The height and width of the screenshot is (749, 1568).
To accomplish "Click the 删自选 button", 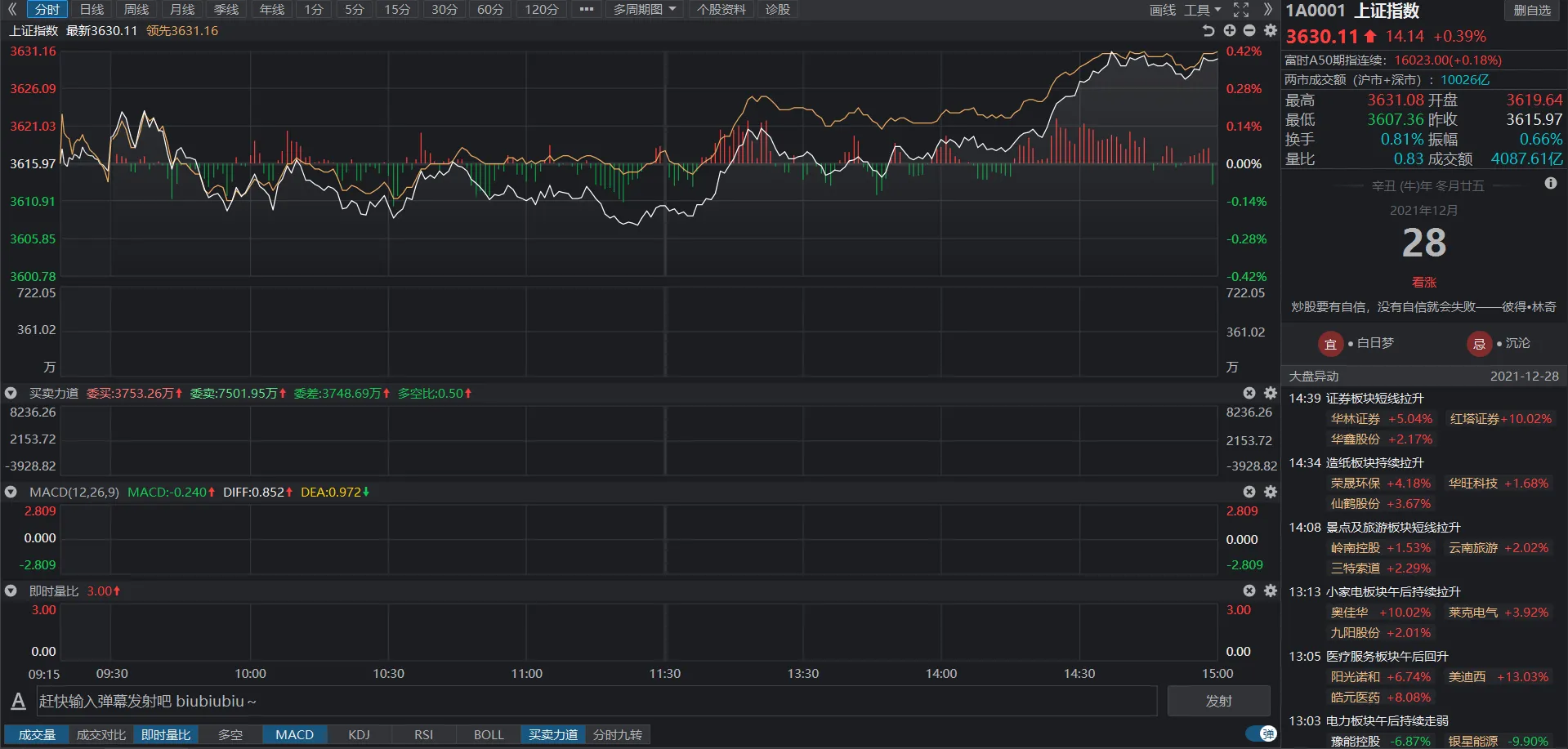I will tap(1532, 11).
